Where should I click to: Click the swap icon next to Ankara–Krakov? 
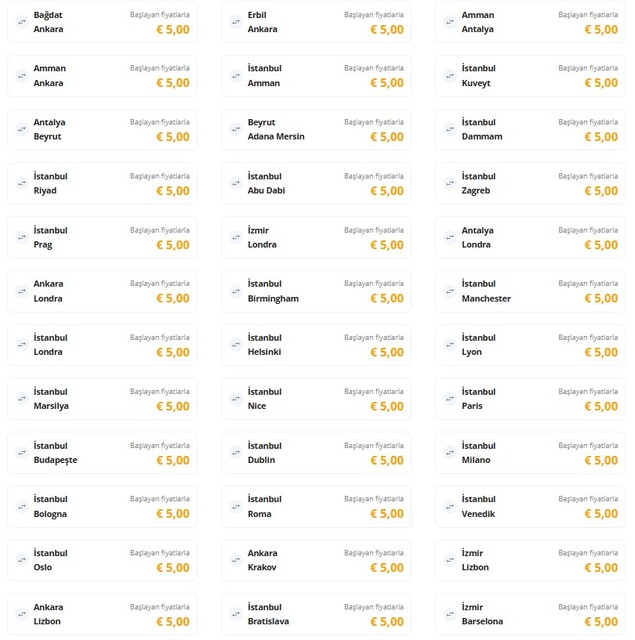pyautogui.click(x=236, y=560)
